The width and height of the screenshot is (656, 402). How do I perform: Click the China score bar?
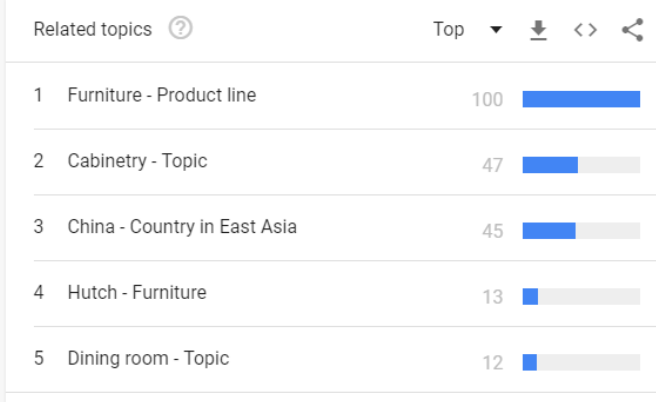(581, 230)
